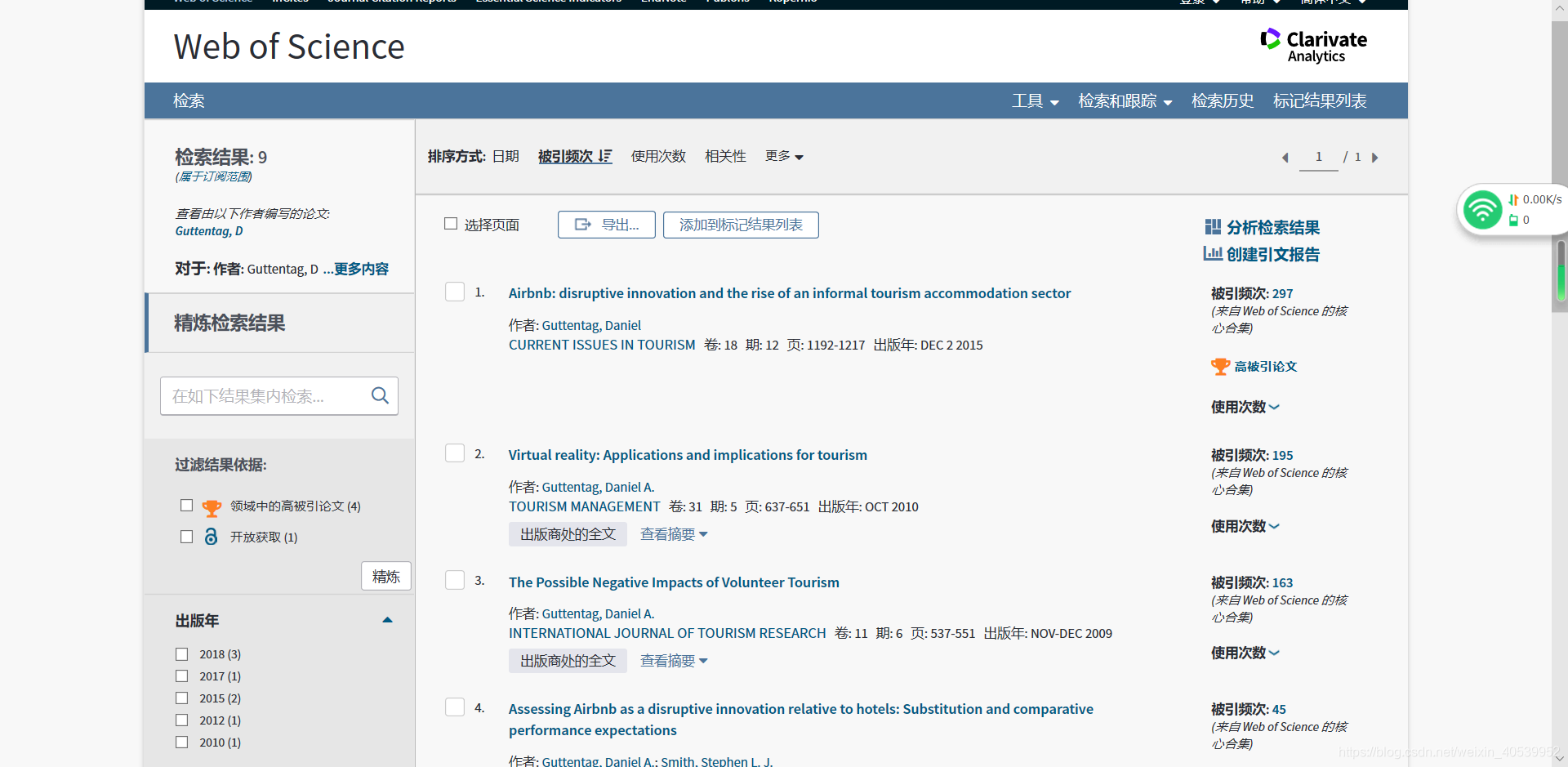Click the 精炼 button

coord(386,576)
